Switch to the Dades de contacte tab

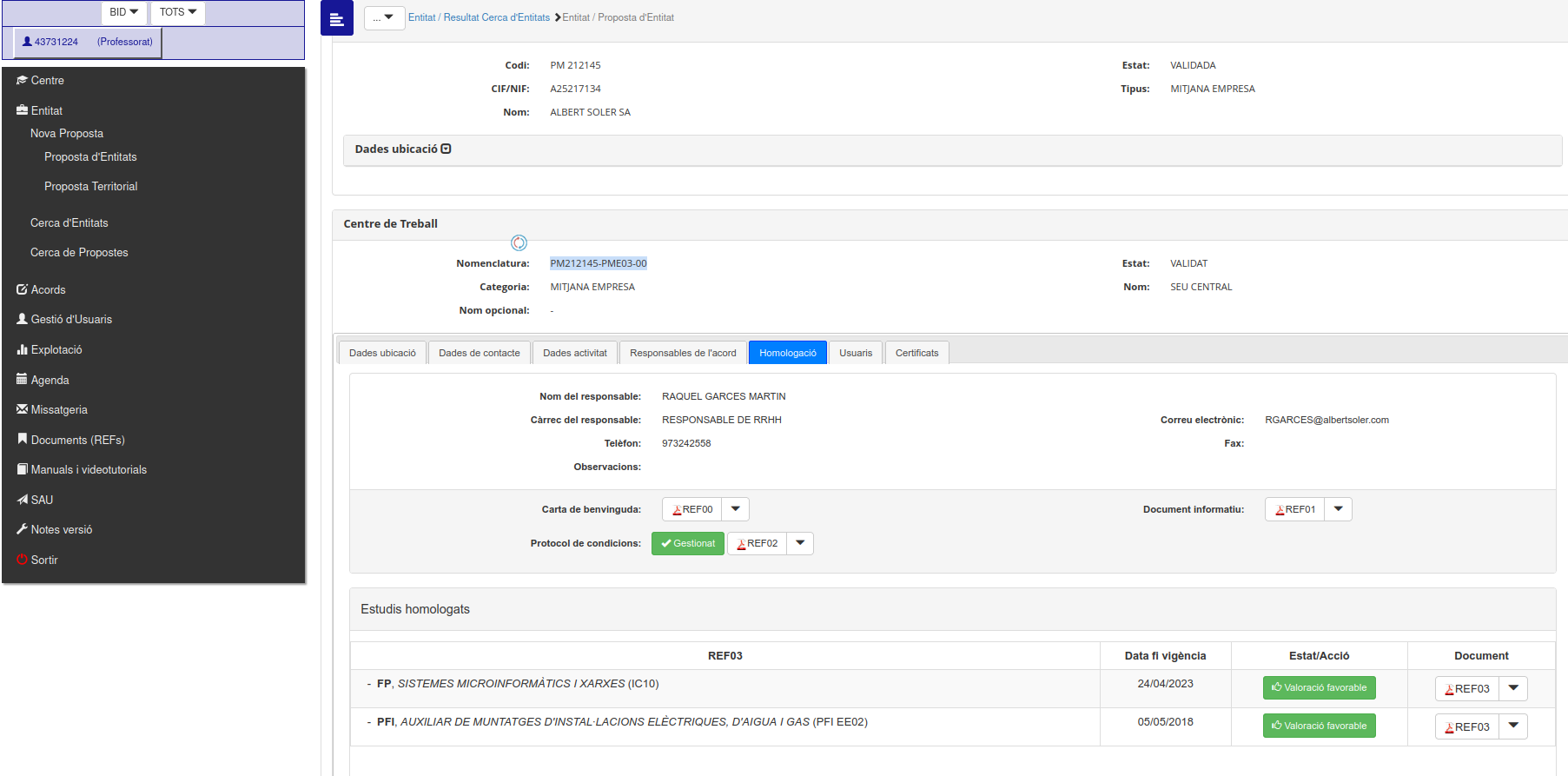480,353
